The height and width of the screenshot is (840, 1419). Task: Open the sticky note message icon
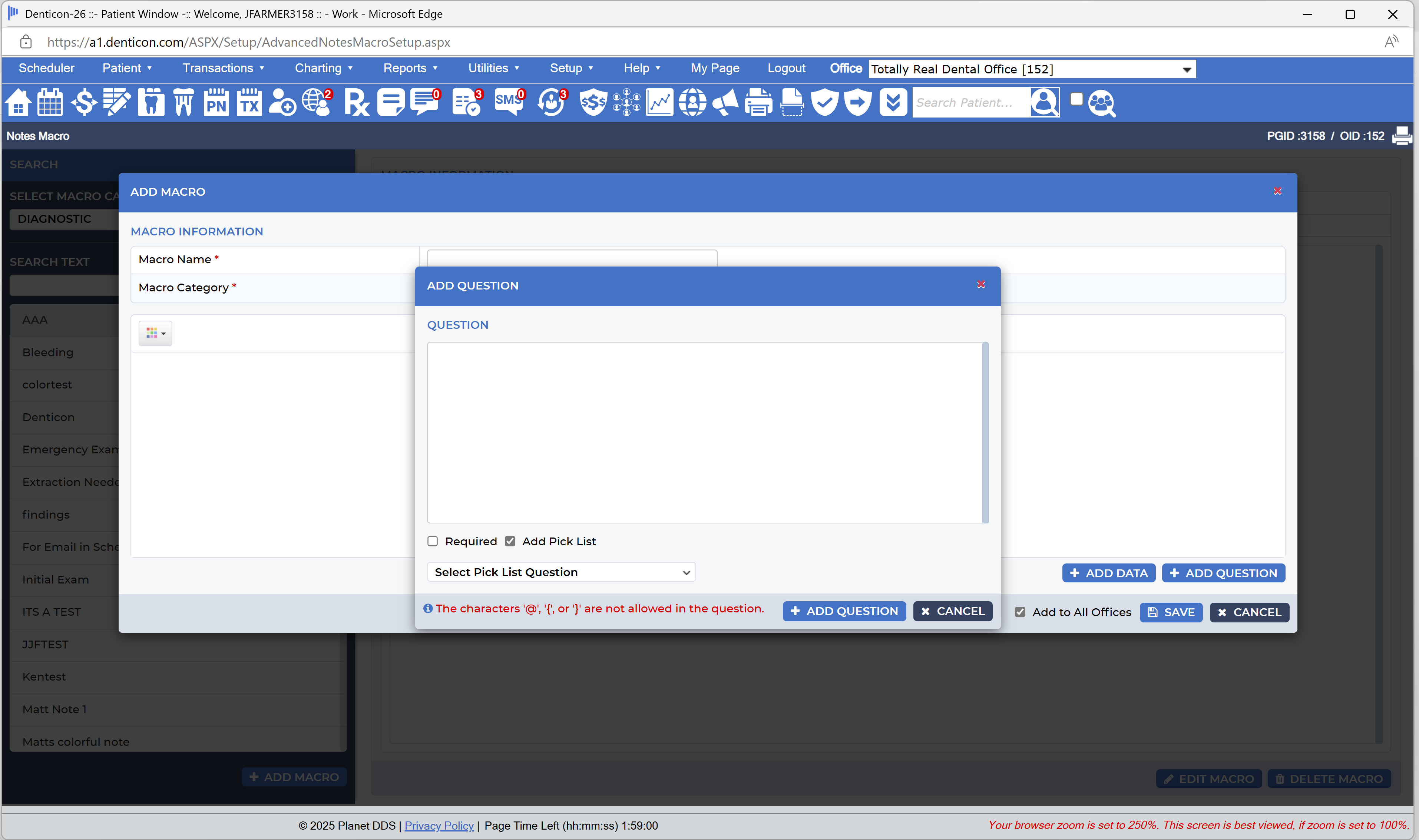click(x=391, y=102)
